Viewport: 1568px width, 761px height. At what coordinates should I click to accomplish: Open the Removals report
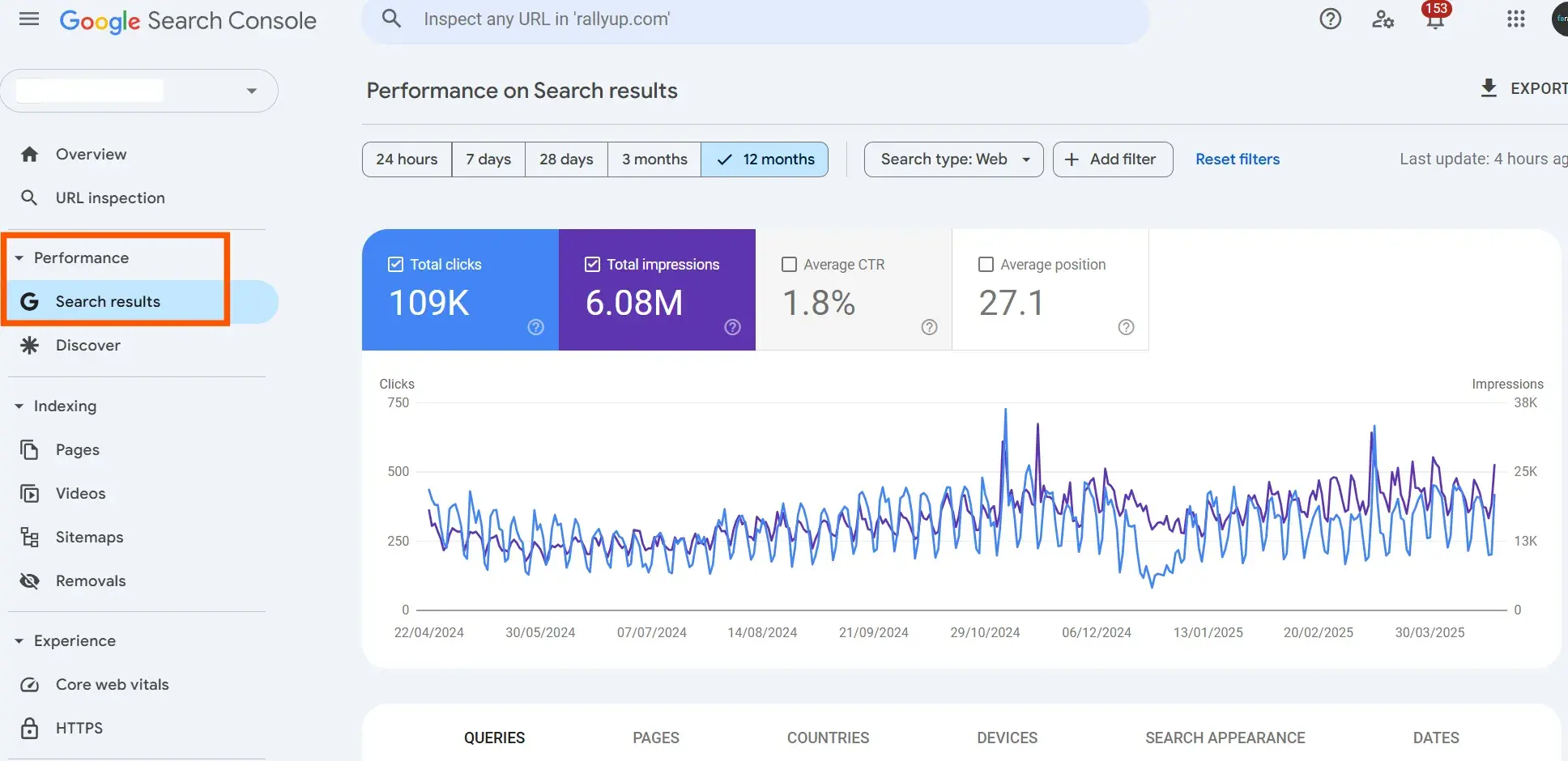click(90, 580)
